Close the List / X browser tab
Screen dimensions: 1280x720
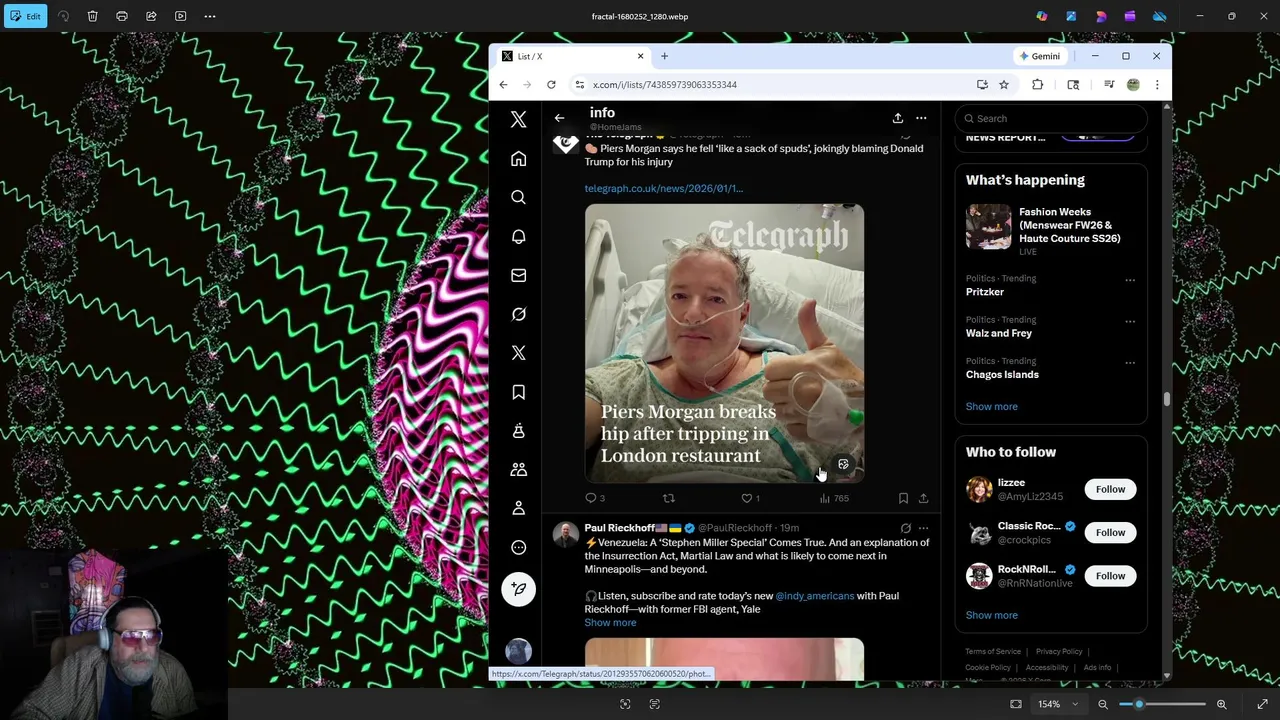641,56
